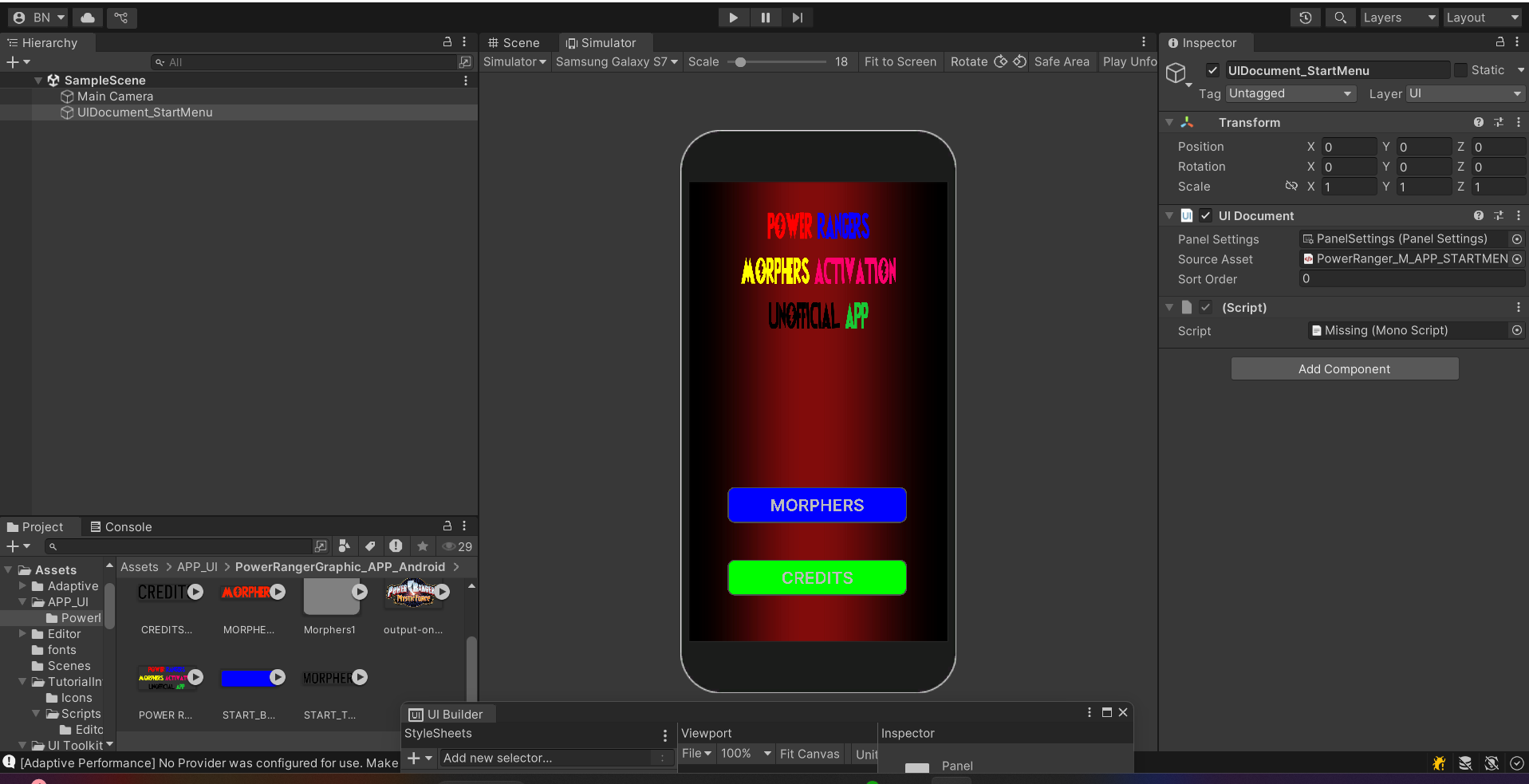Click the green CREDITS button in simulator

point(817,578)
